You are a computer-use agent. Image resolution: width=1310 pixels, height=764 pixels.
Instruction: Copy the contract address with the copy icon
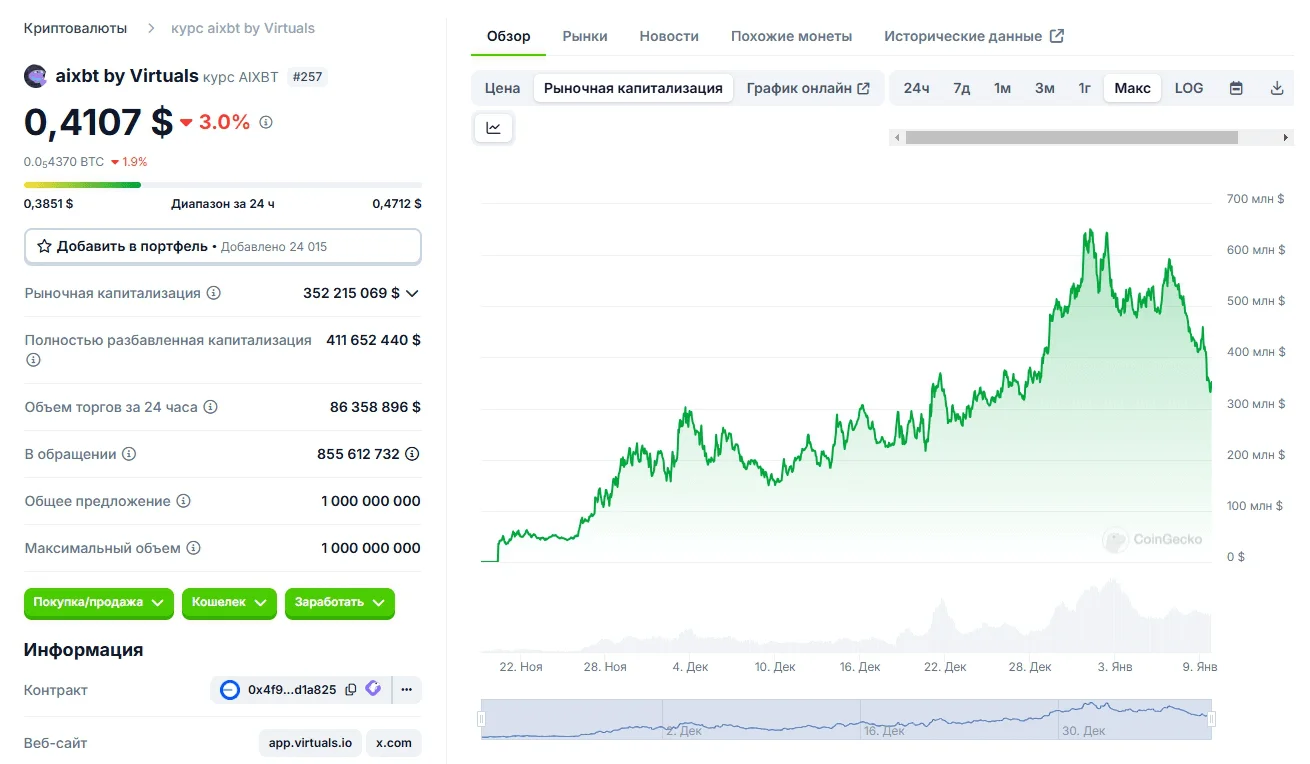point(351,689)
